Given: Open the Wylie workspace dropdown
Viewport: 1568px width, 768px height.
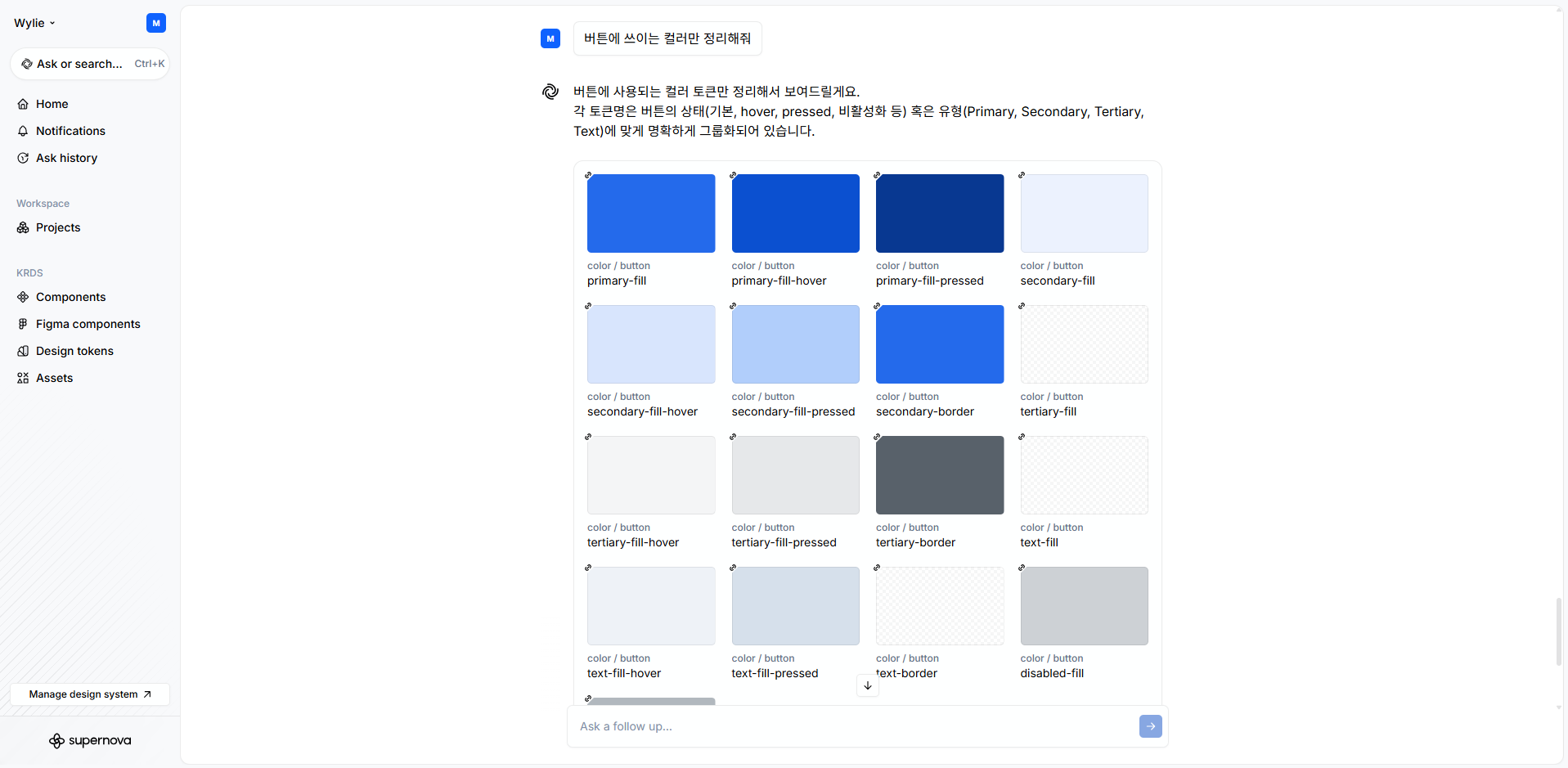Looking at the screenshot, I should point(34,23).
